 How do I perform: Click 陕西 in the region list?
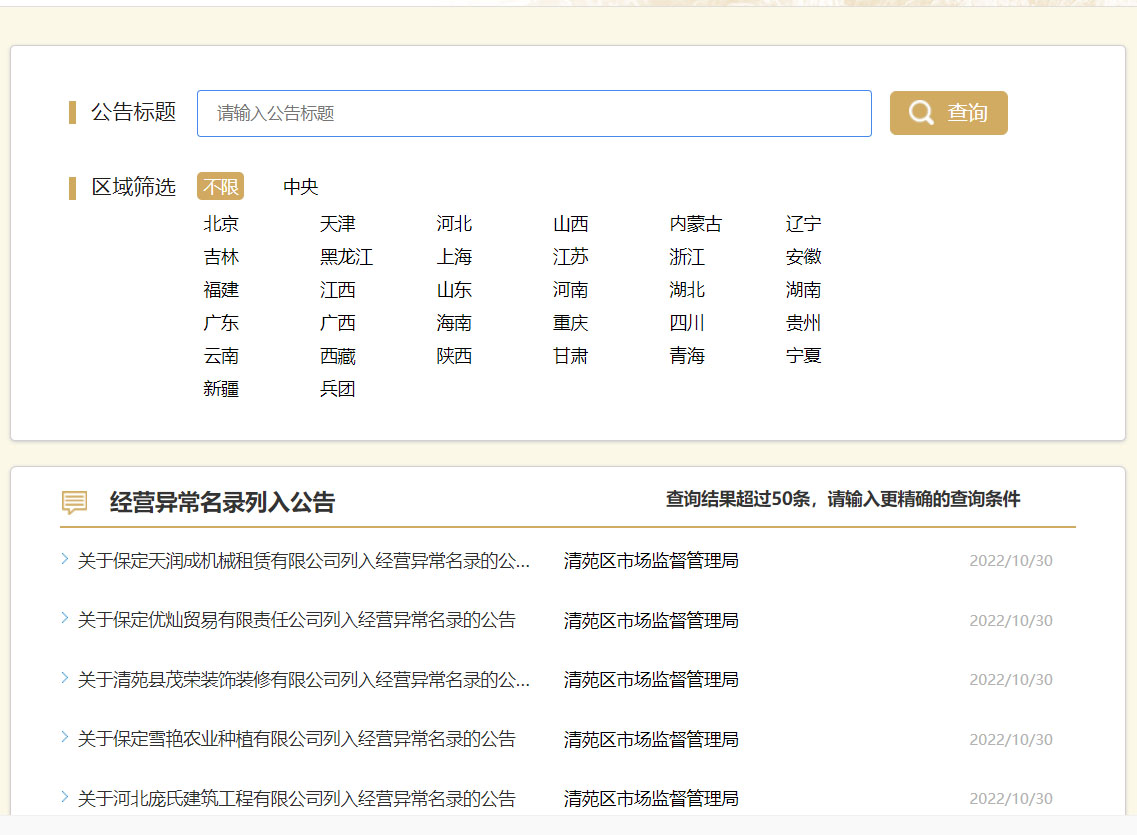point(455,356)
